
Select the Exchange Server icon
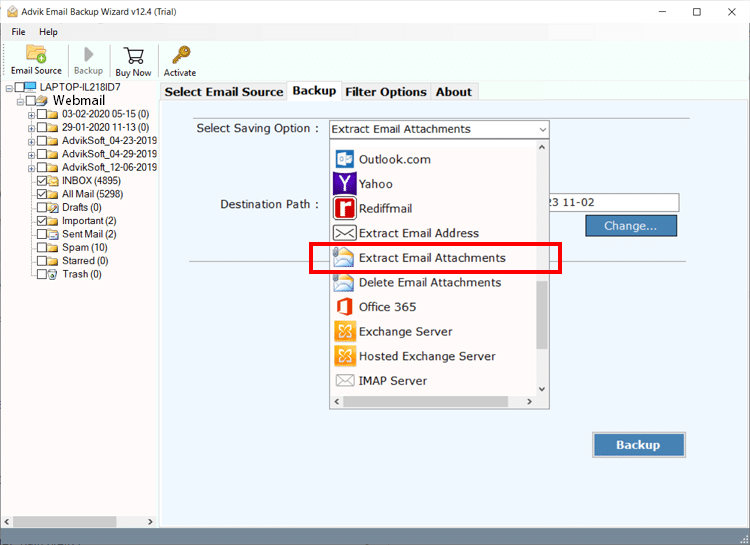(345, 331)
